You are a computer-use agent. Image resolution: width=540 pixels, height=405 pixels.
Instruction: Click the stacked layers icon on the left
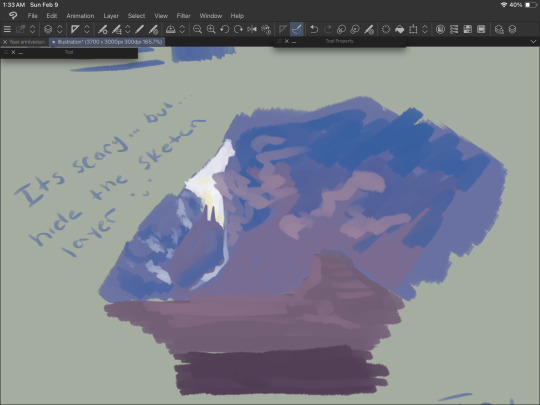click(x=48, y=29)
